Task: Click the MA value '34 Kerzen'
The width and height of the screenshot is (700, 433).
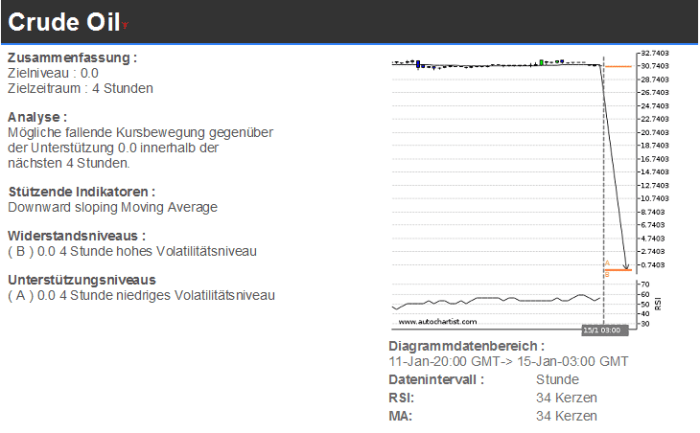Action: click(x=566, y=415)
